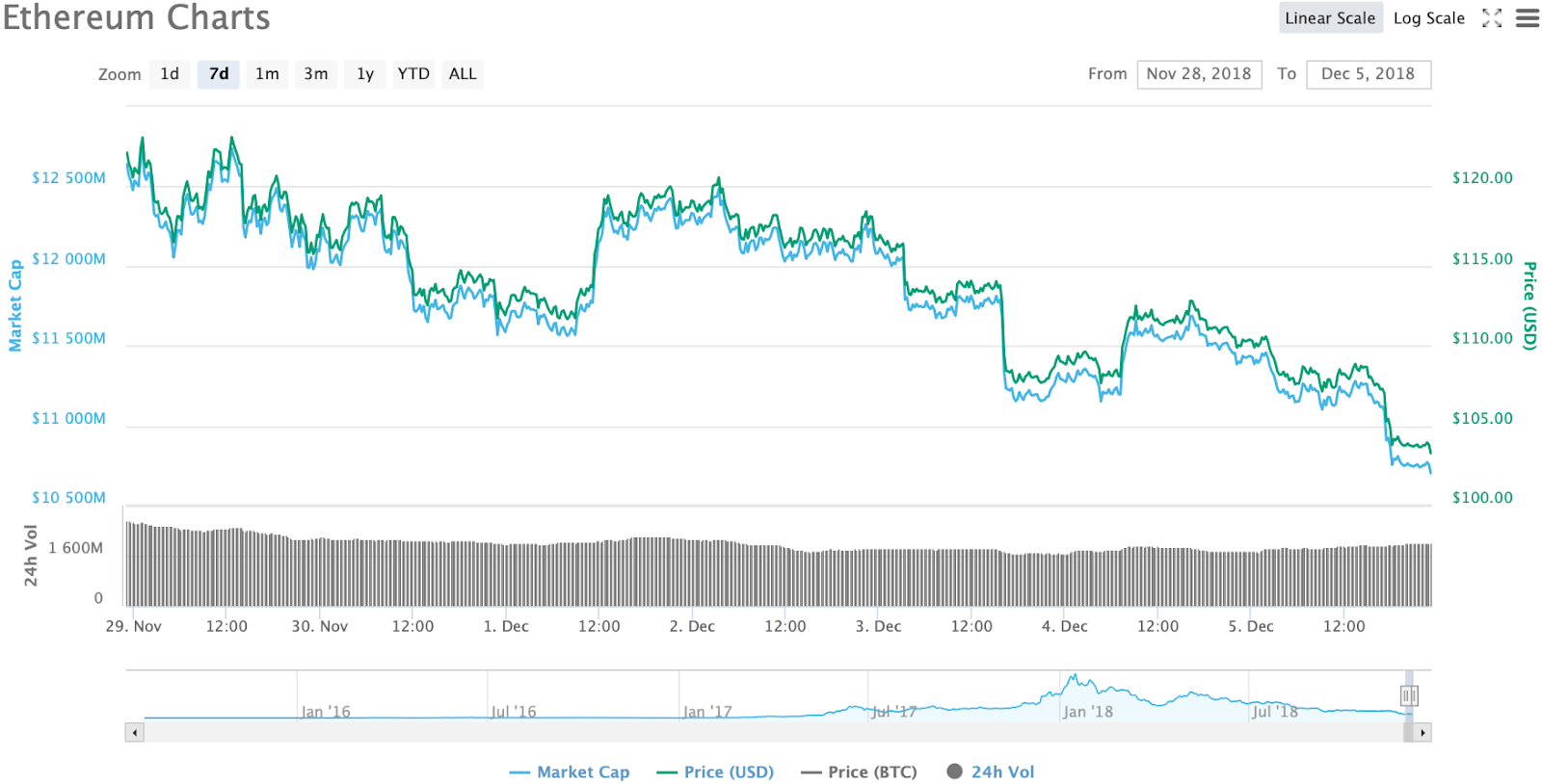Toggle fullscreen chart view
This screenshot has width=1542, height=784.
pos(1492,18)
